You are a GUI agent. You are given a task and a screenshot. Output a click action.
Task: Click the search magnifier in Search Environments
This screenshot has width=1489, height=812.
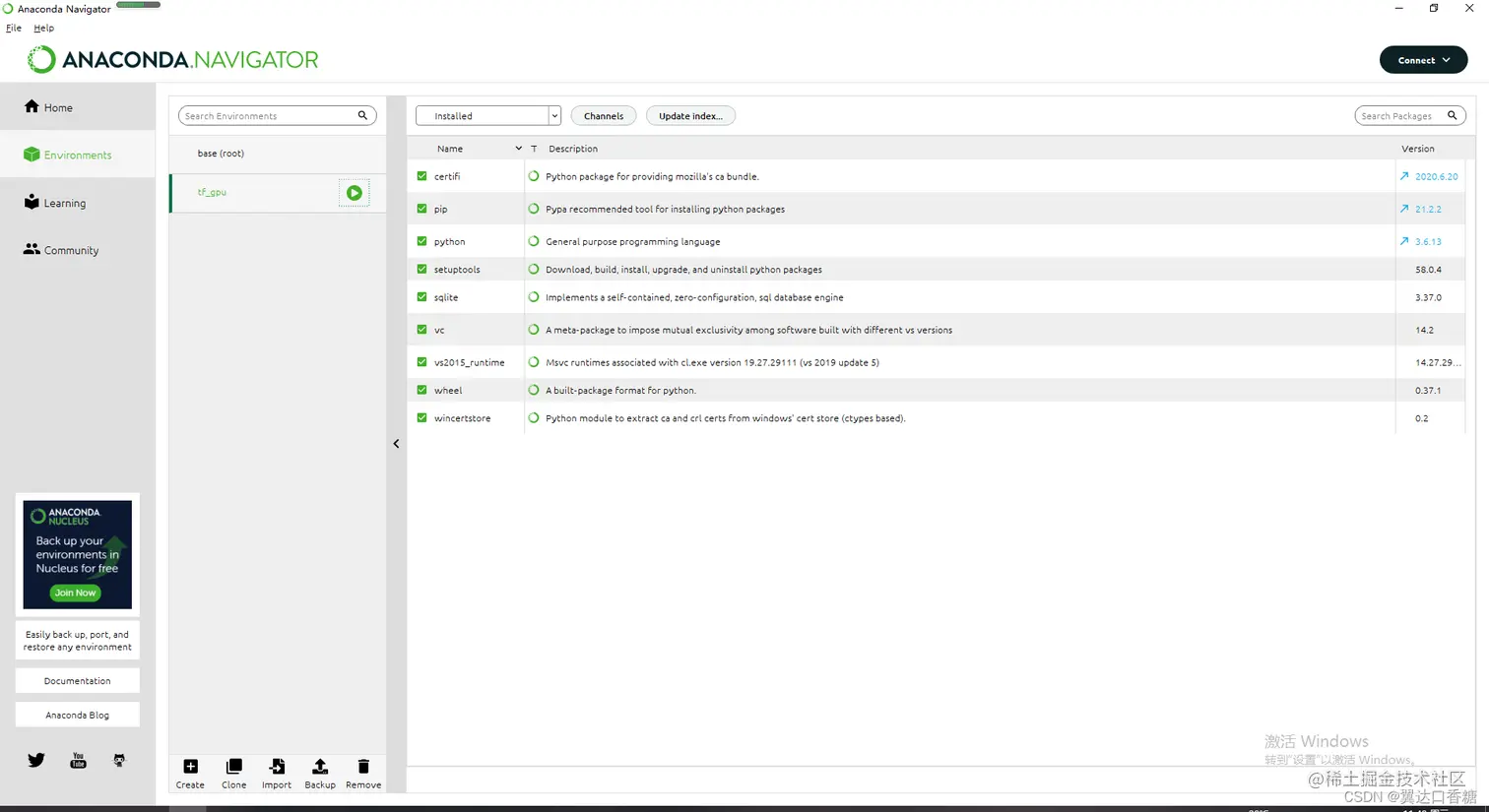pos(362,115)
